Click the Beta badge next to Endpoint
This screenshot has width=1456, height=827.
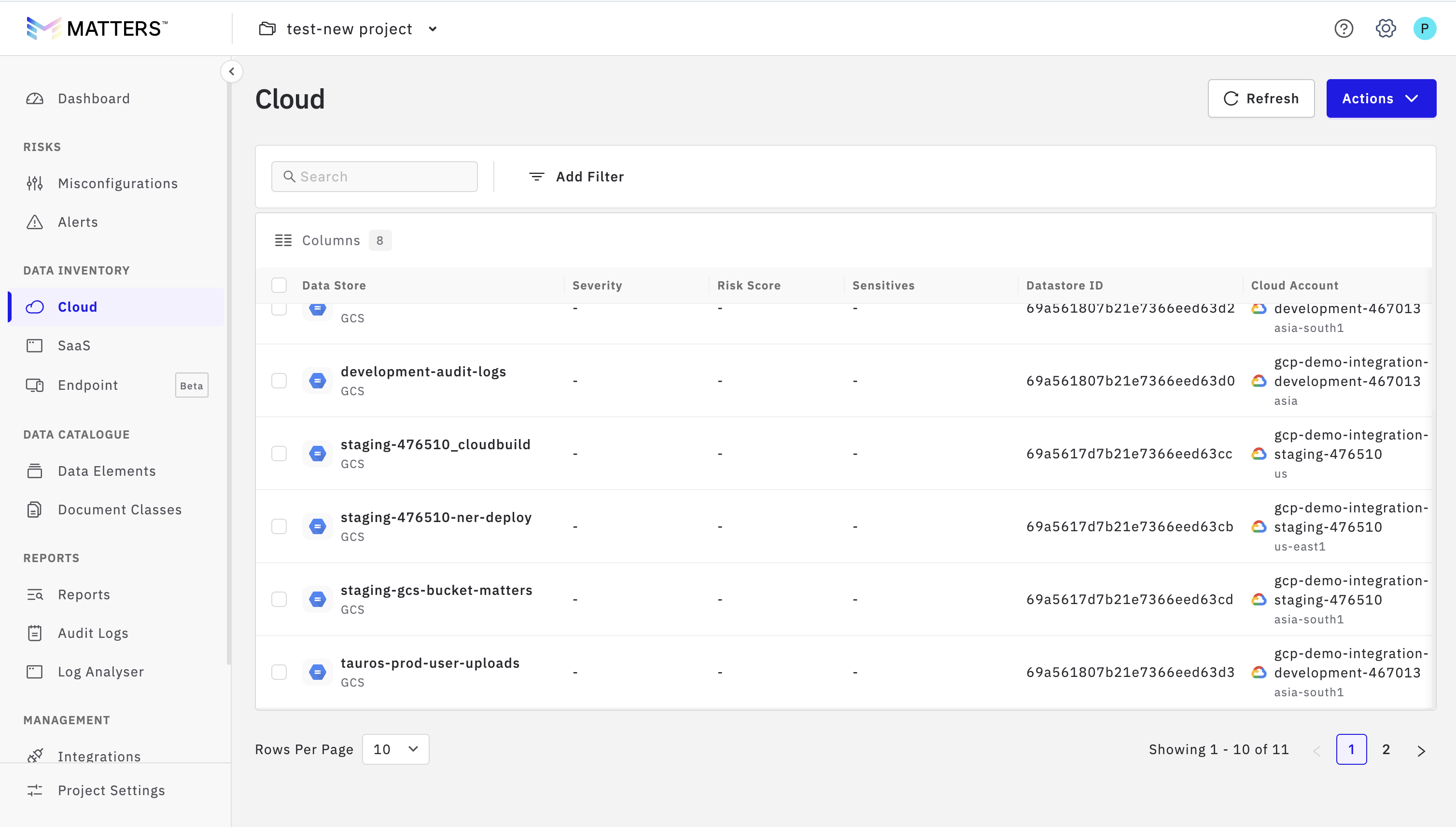point(192,385)
